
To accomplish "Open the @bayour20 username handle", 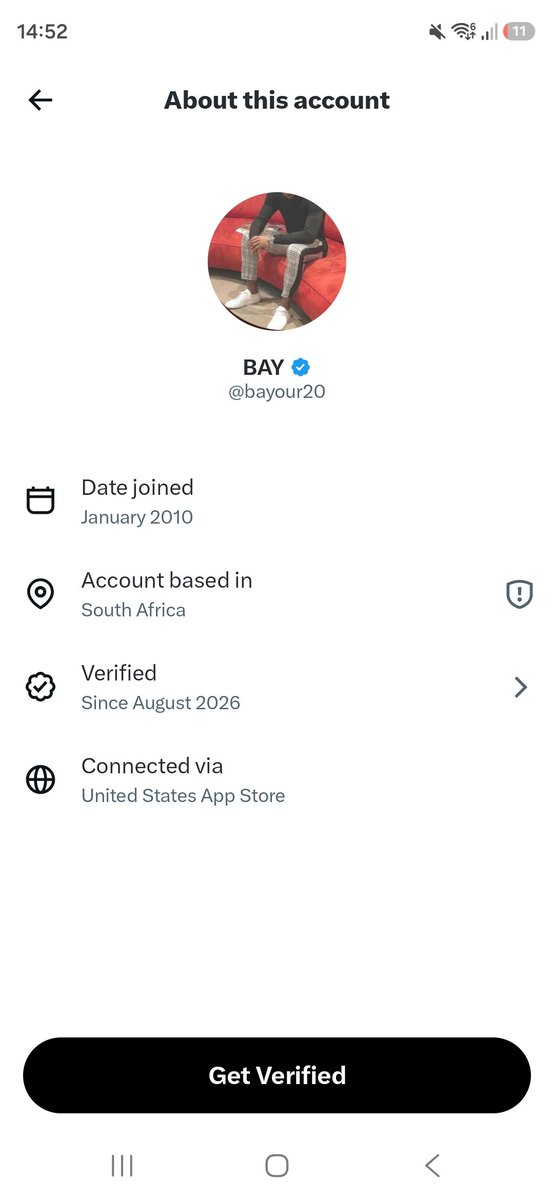I will pyautogui.click(x=277, y=392).
